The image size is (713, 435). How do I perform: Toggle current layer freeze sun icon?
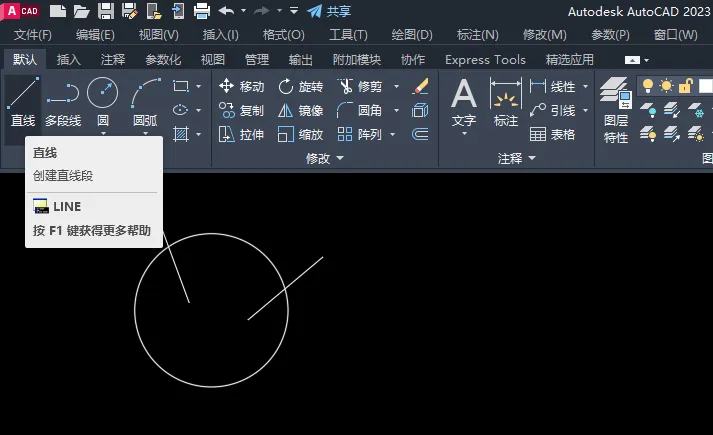[x=667, y=85]
